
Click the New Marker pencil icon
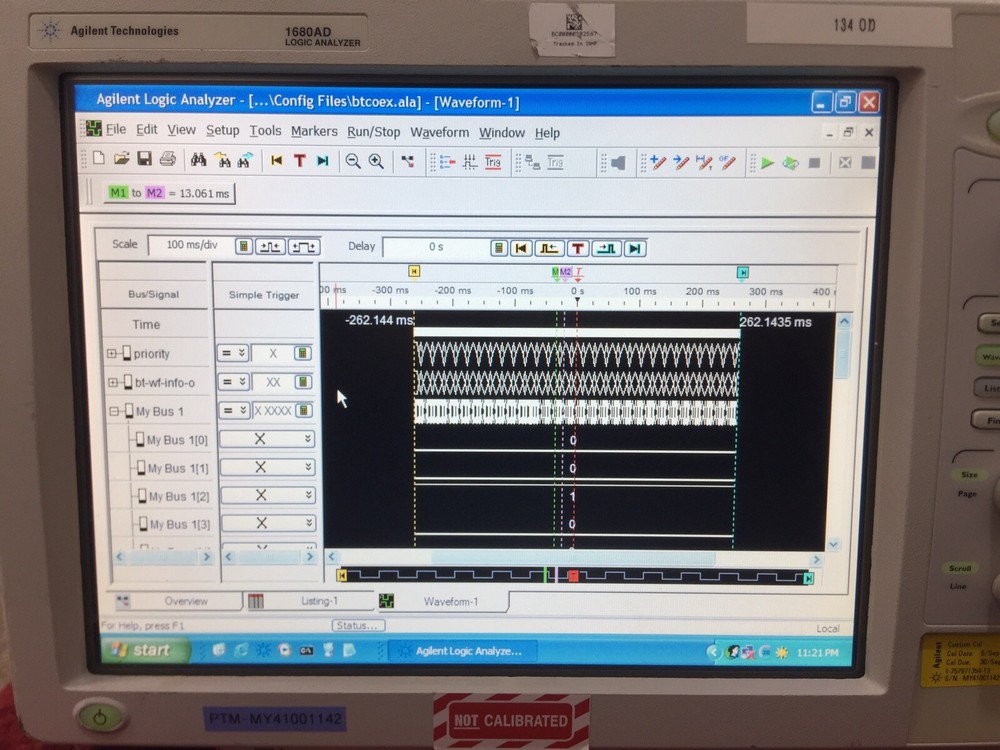(x=658, y=163)
